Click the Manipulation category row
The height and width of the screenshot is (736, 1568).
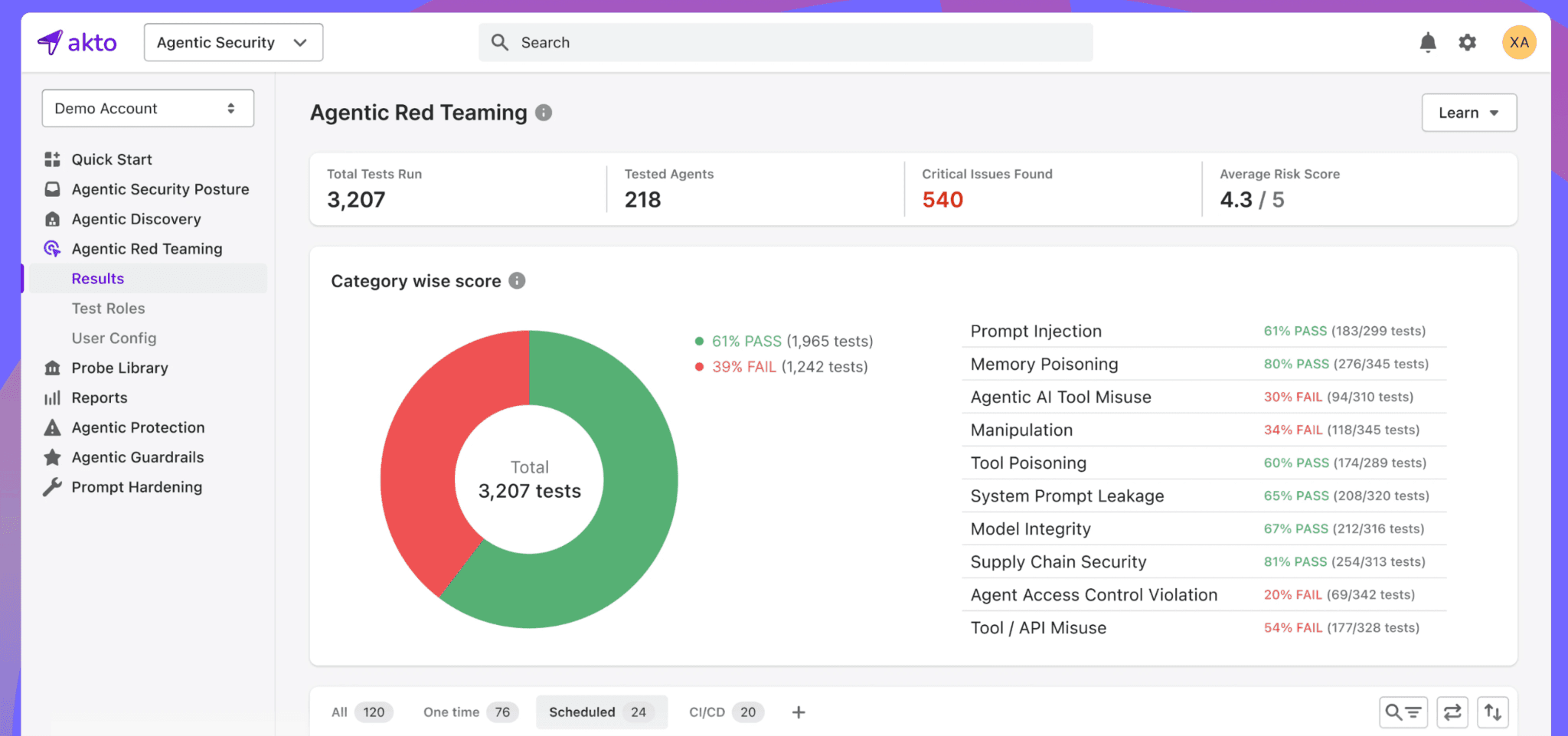(1204, 430)
